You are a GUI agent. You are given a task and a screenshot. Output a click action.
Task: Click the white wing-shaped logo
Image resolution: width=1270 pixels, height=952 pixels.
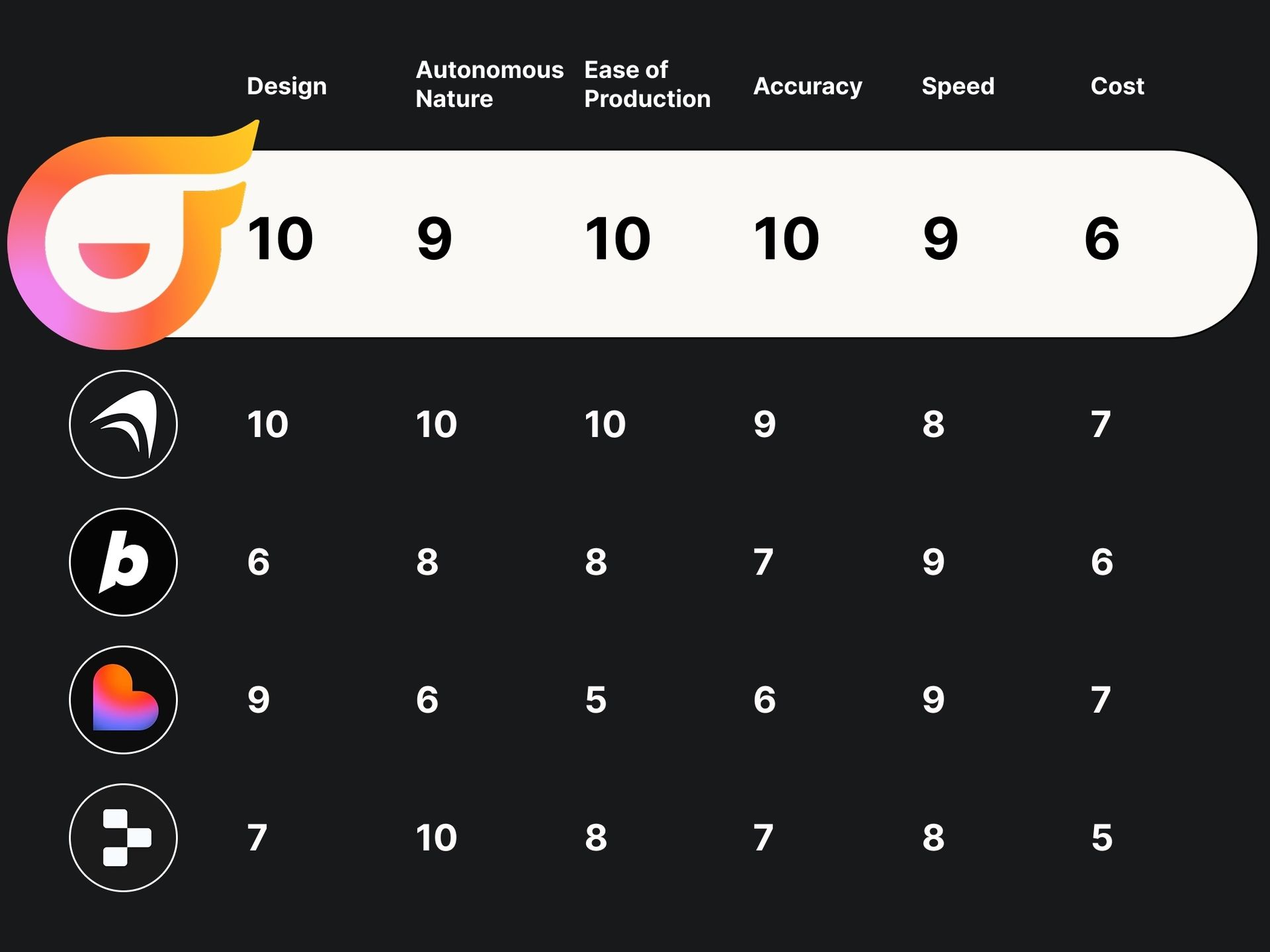123,424
